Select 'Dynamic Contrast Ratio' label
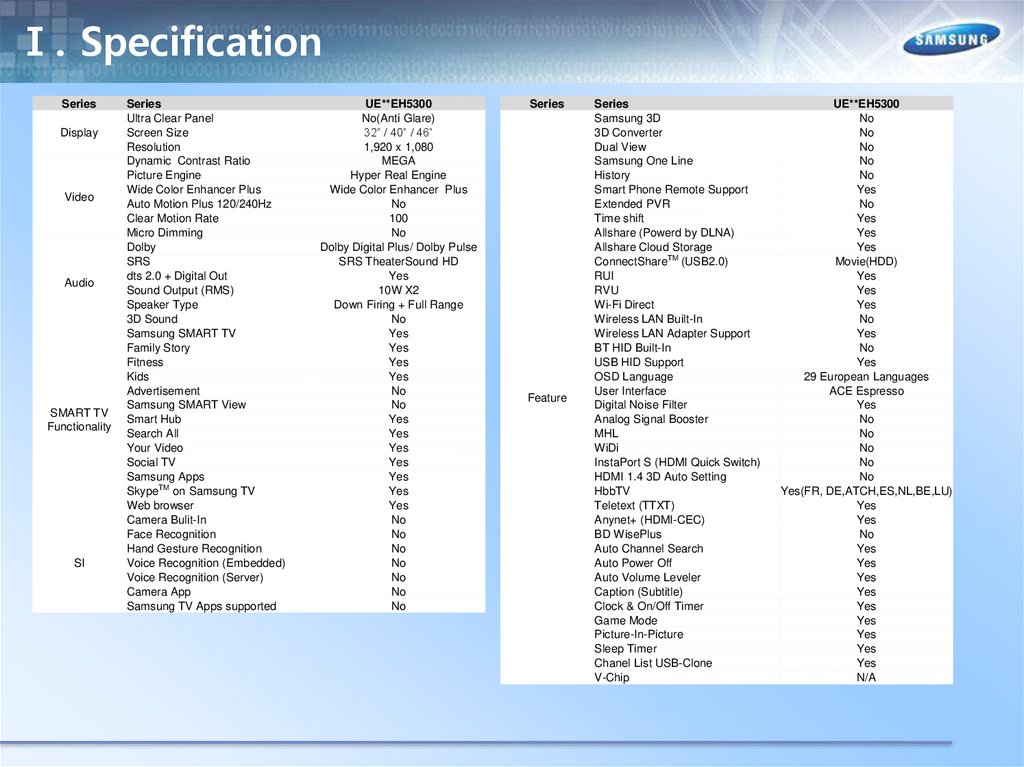Image resolution: width=1024 pixels, height=767 pixels. point(188,161)
